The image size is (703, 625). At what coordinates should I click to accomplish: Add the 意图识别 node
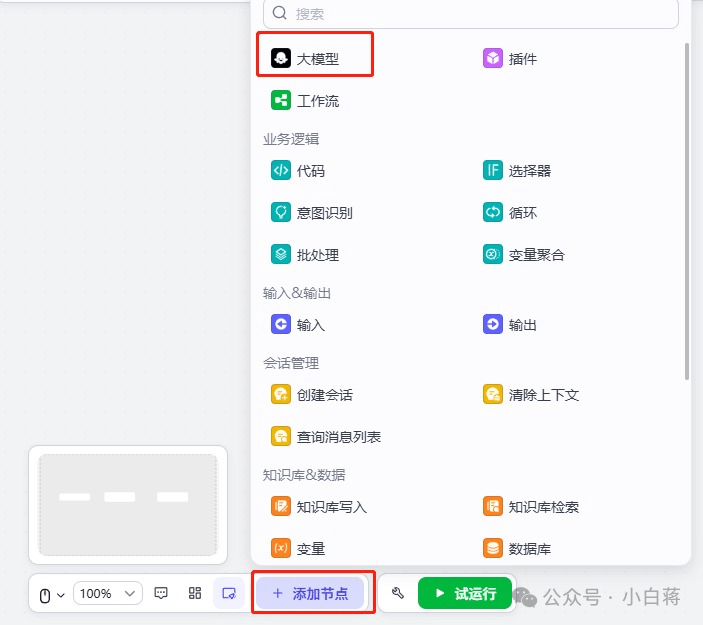(312, 213)
